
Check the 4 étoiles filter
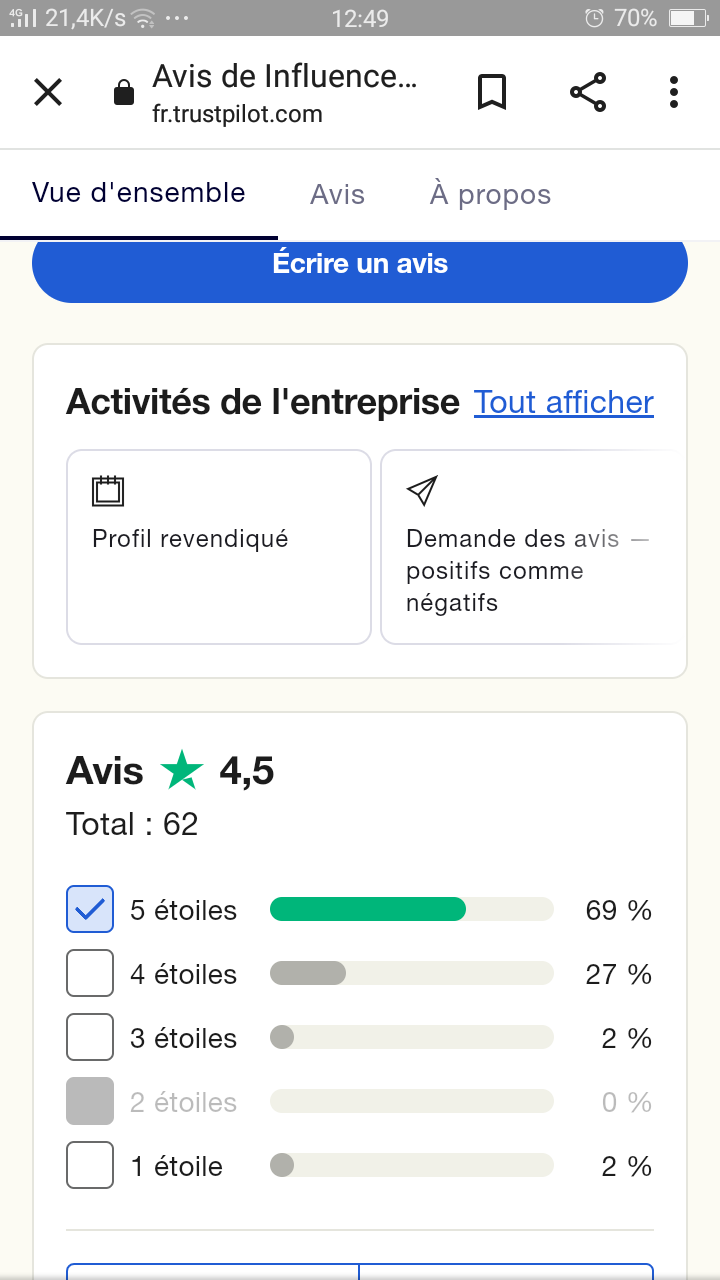click(90, 974)
